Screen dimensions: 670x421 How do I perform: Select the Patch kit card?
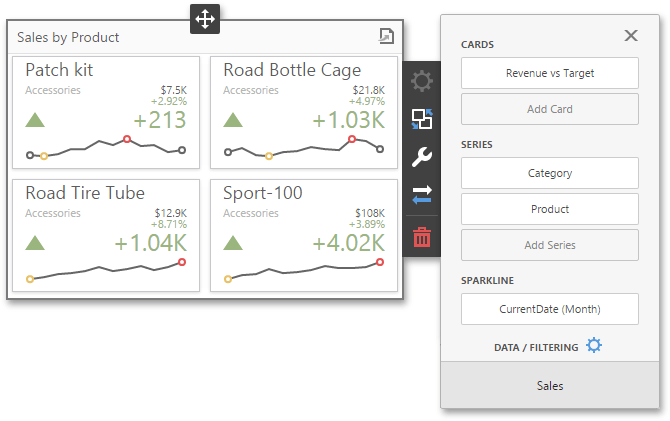coord(106,112)
